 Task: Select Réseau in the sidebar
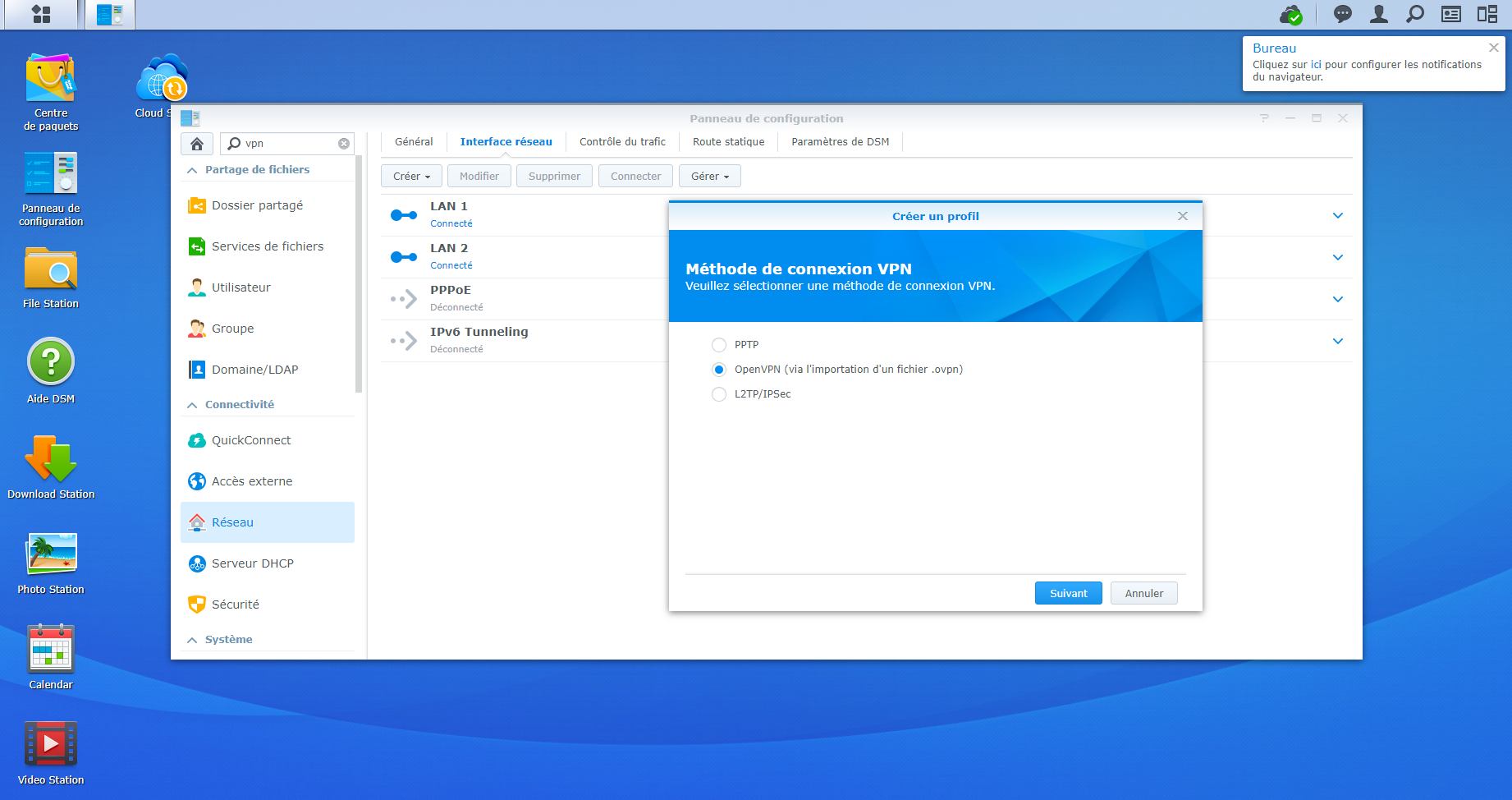click(x=268, y=522)
